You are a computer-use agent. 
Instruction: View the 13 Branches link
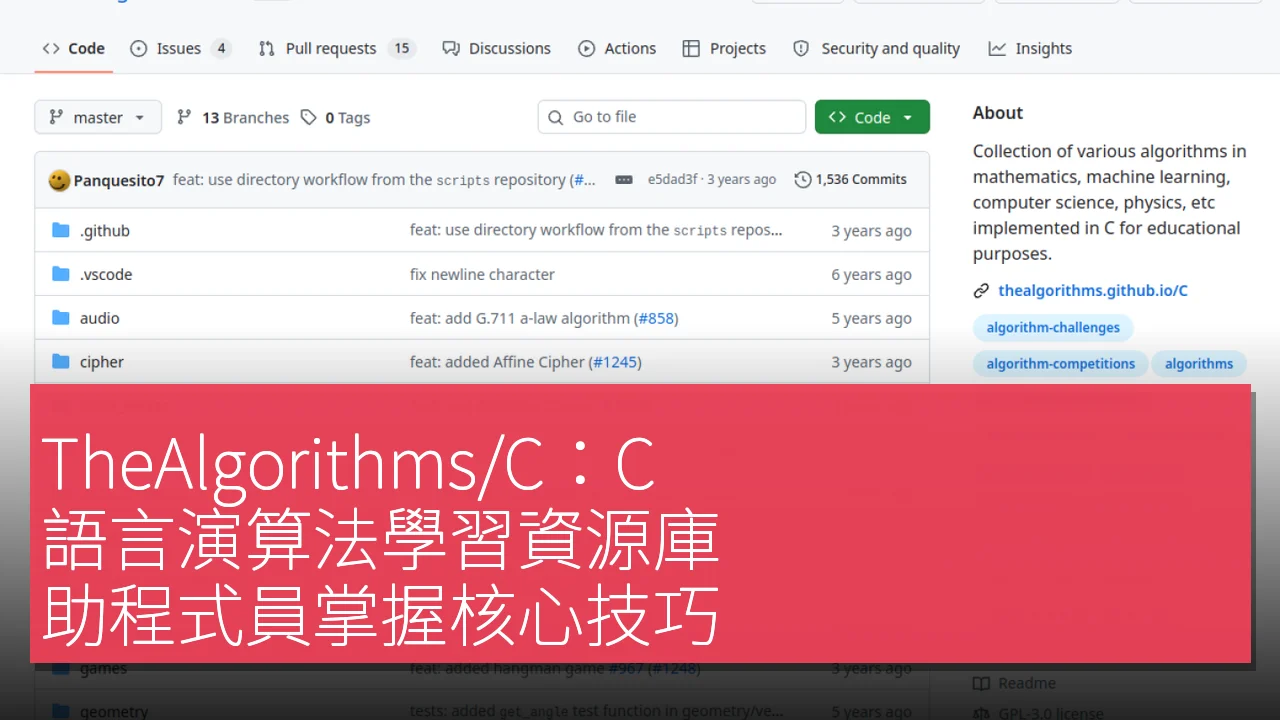pos(233,117)
